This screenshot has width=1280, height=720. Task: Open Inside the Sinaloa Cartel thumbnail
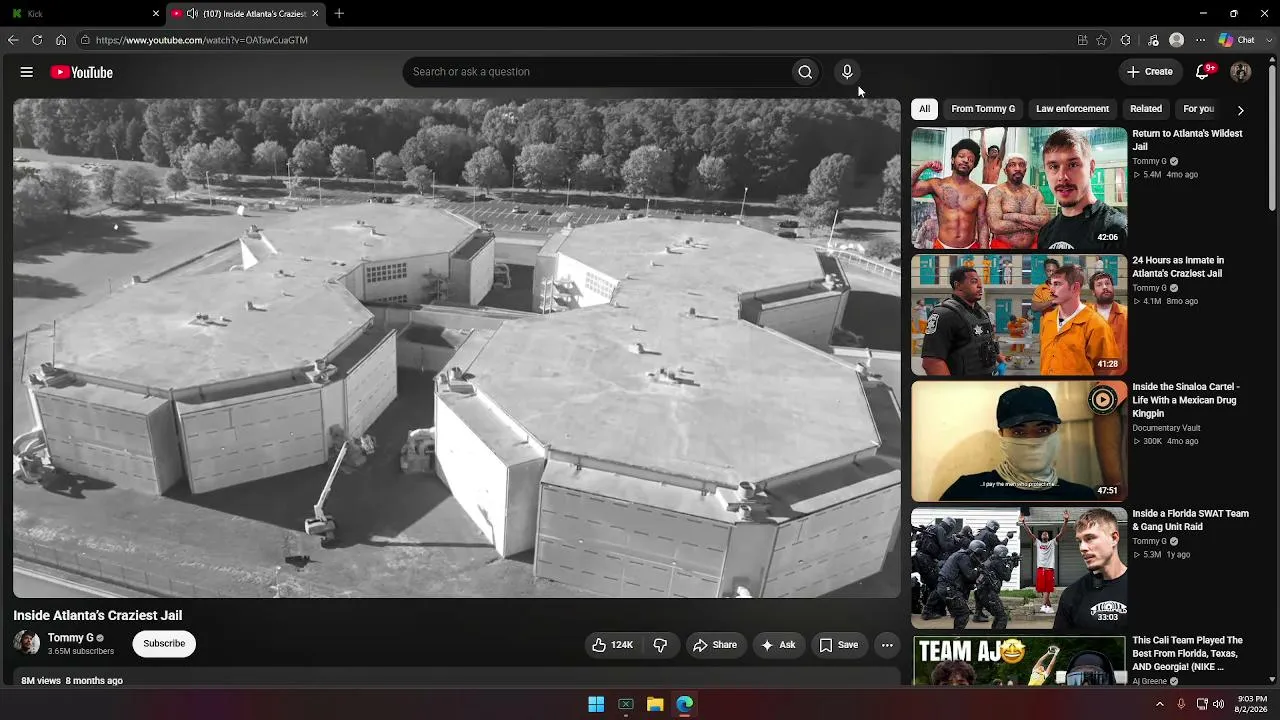click(x=1019, y=441)
